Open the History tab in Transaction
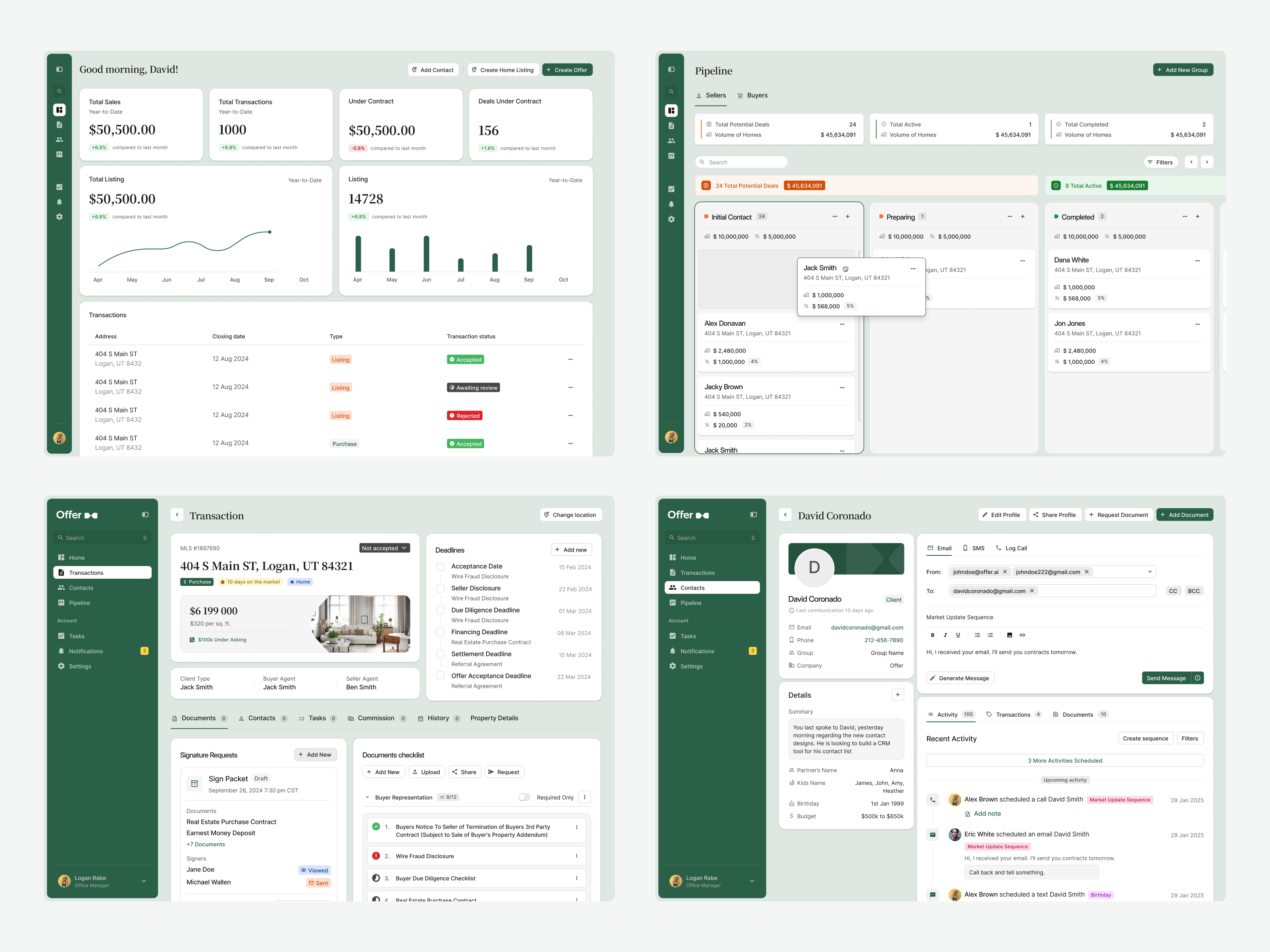 click(439, 718)
